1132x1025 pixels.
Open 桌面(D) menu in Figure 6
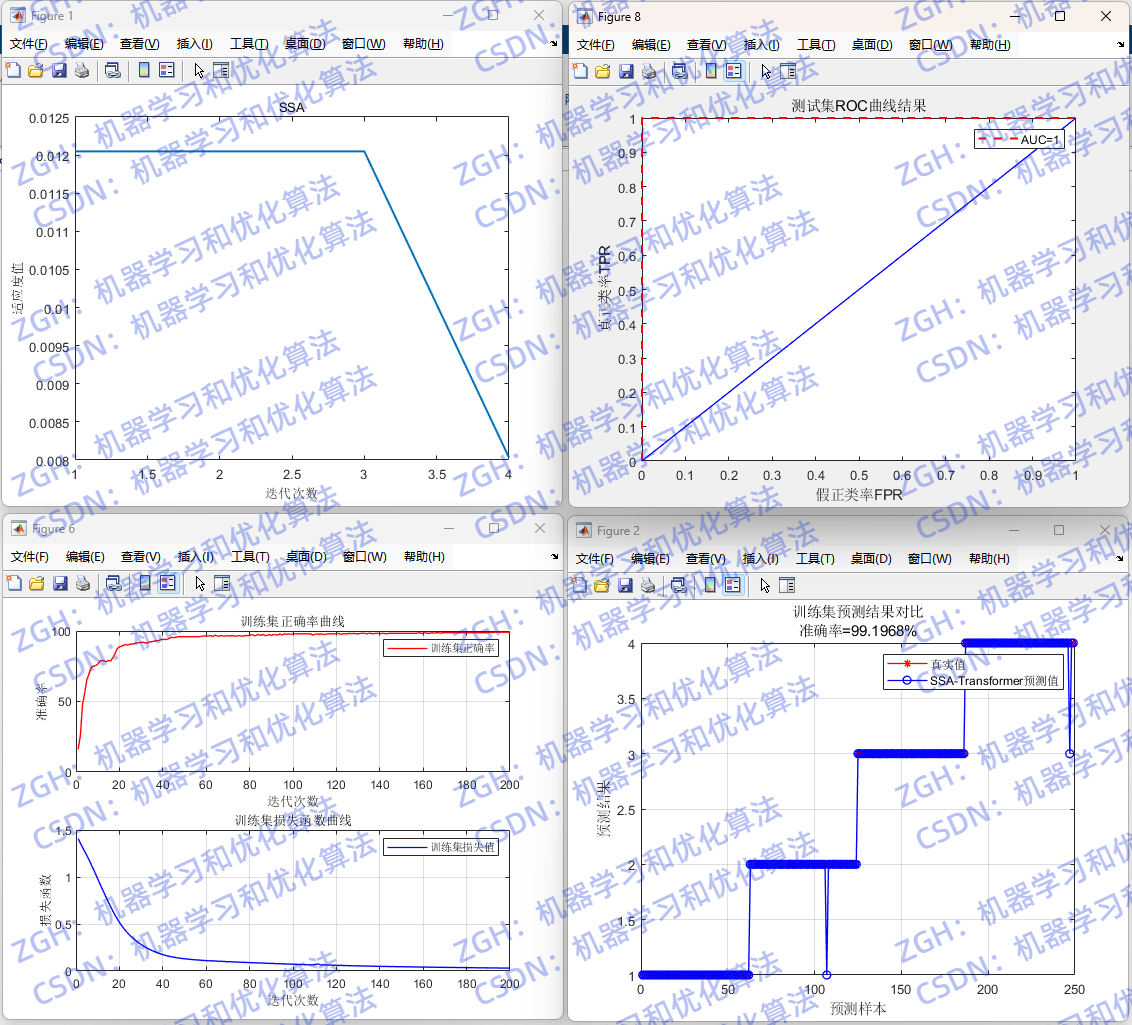305,557
